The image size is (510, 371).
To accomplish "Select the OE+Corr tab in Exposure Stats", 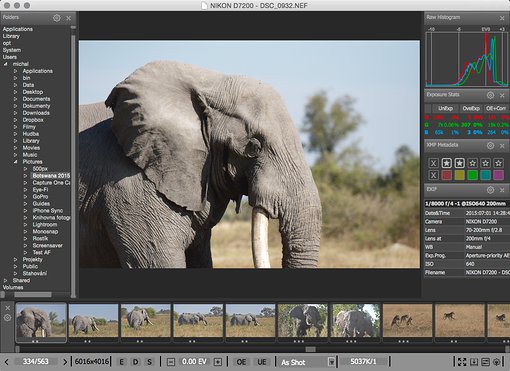I will pos(496,108).
